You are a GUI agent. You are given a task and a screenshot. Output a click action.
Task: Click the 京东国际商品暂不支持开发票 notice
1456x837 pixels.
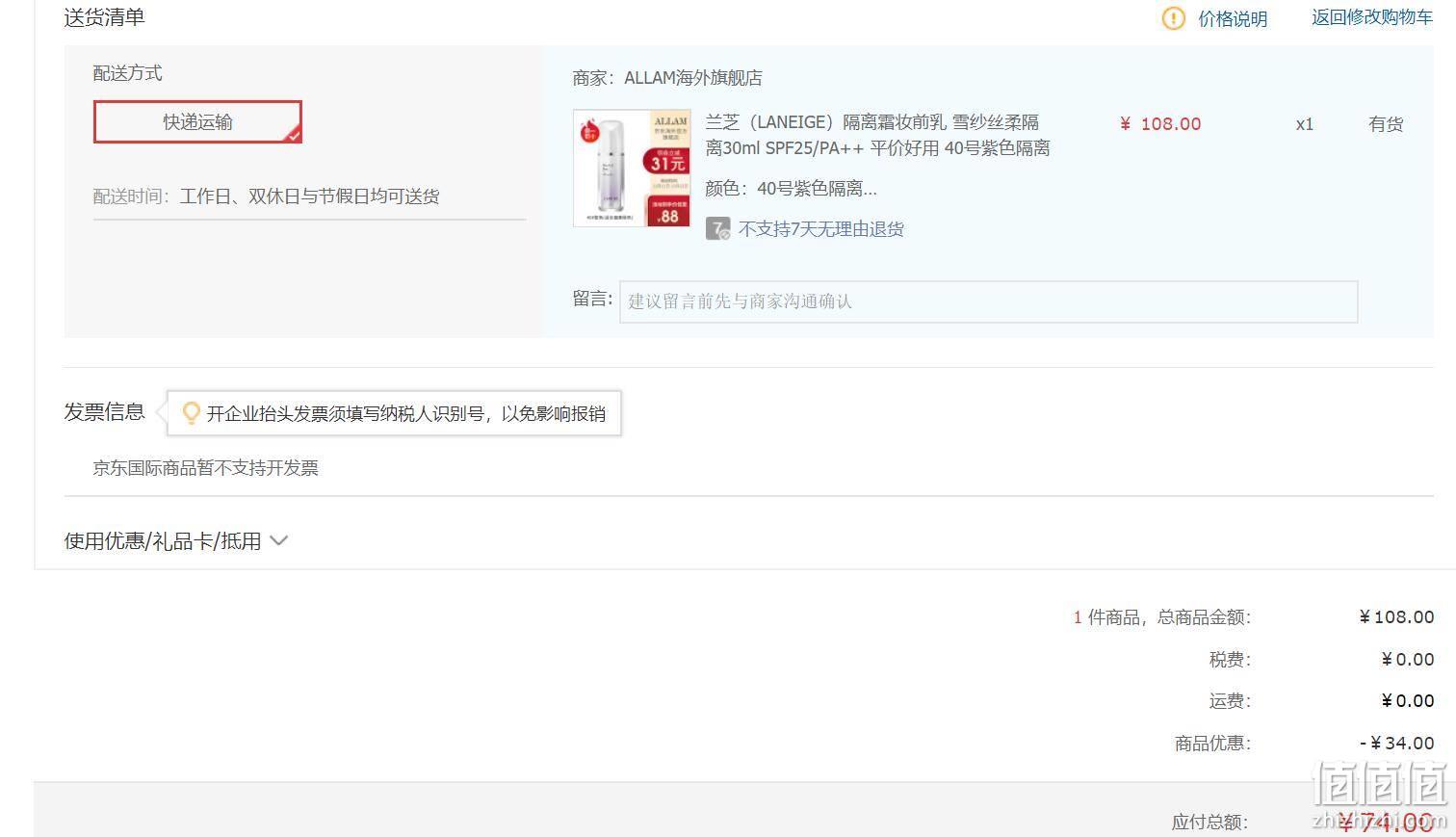[x=205, y=468]
